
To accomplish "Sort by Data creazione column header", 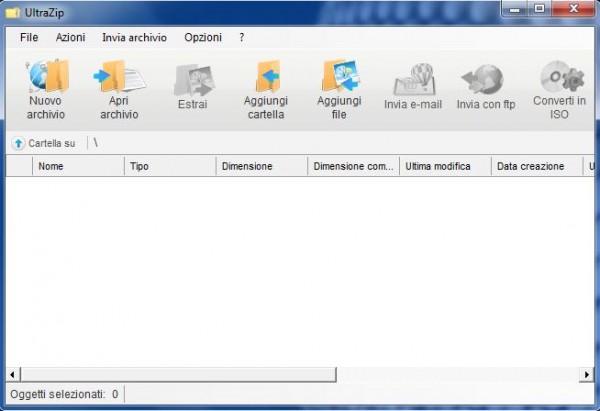I will pyautogui.click(x=537, y=166).
